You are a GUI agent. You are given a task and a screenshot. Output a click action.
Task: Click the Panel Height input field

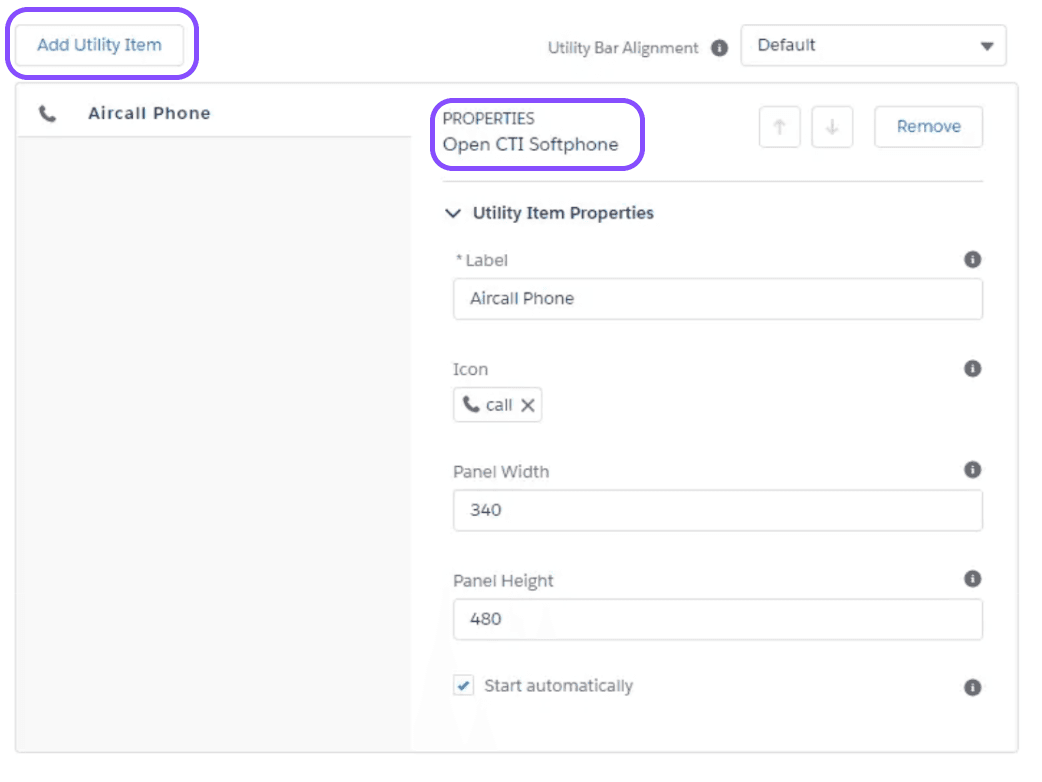pos(717,619)
